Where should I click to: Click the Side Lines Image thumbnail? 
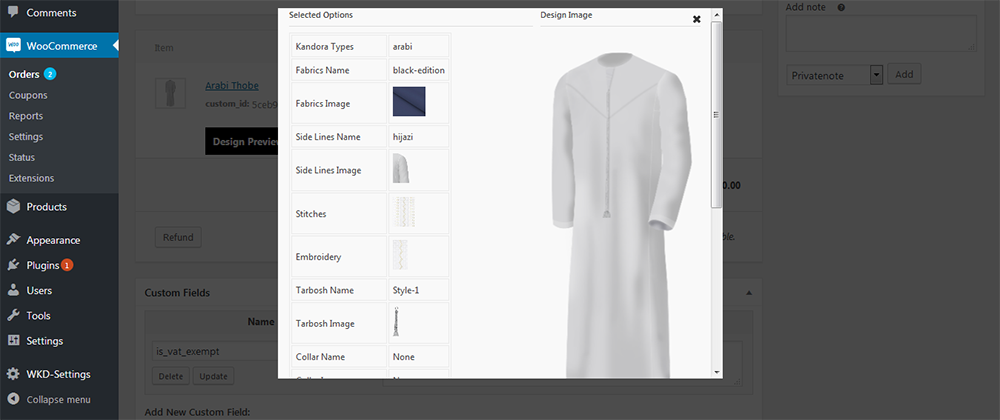[x=401, y=168]
